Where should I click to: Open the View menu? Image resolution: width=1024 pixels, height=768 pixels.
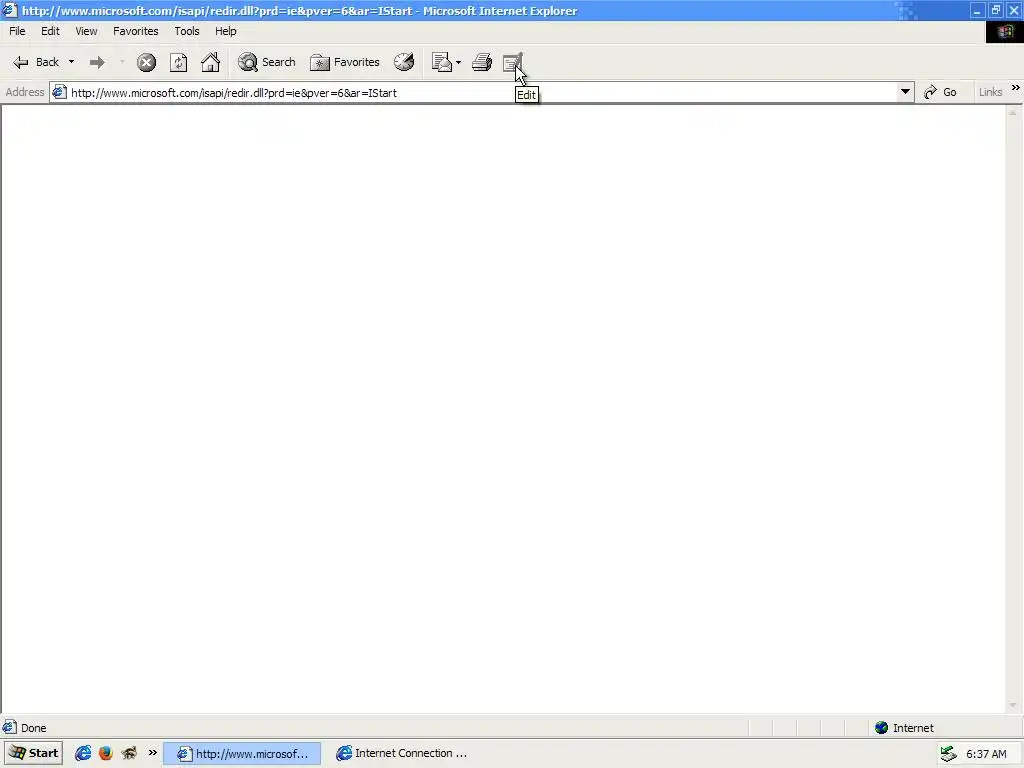(86, 31)
